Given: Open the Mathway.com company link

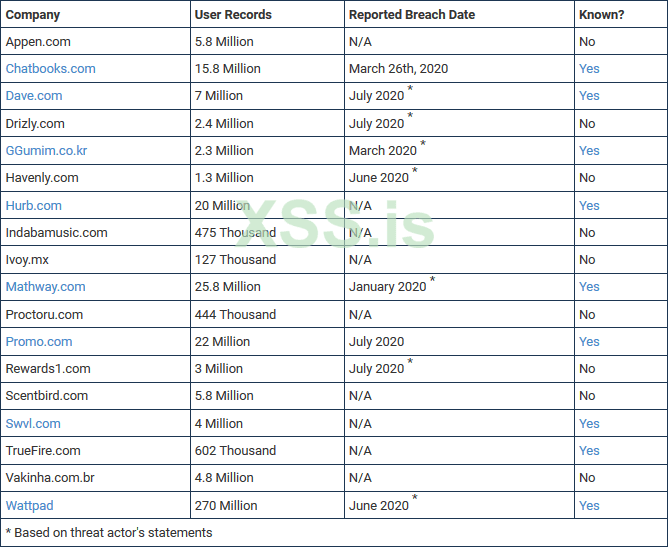Looking at the screenshot, I should pos(46,287).
